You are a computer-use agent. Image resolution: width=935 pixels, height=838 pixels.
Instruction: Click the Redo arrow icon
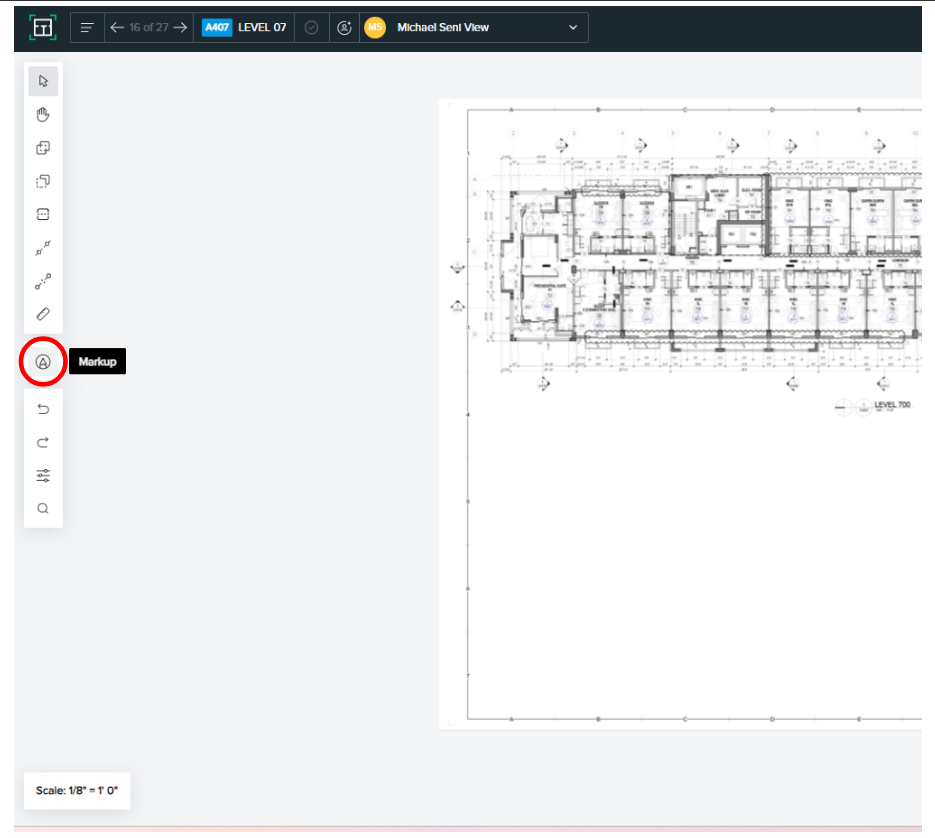tap(43, 442)
